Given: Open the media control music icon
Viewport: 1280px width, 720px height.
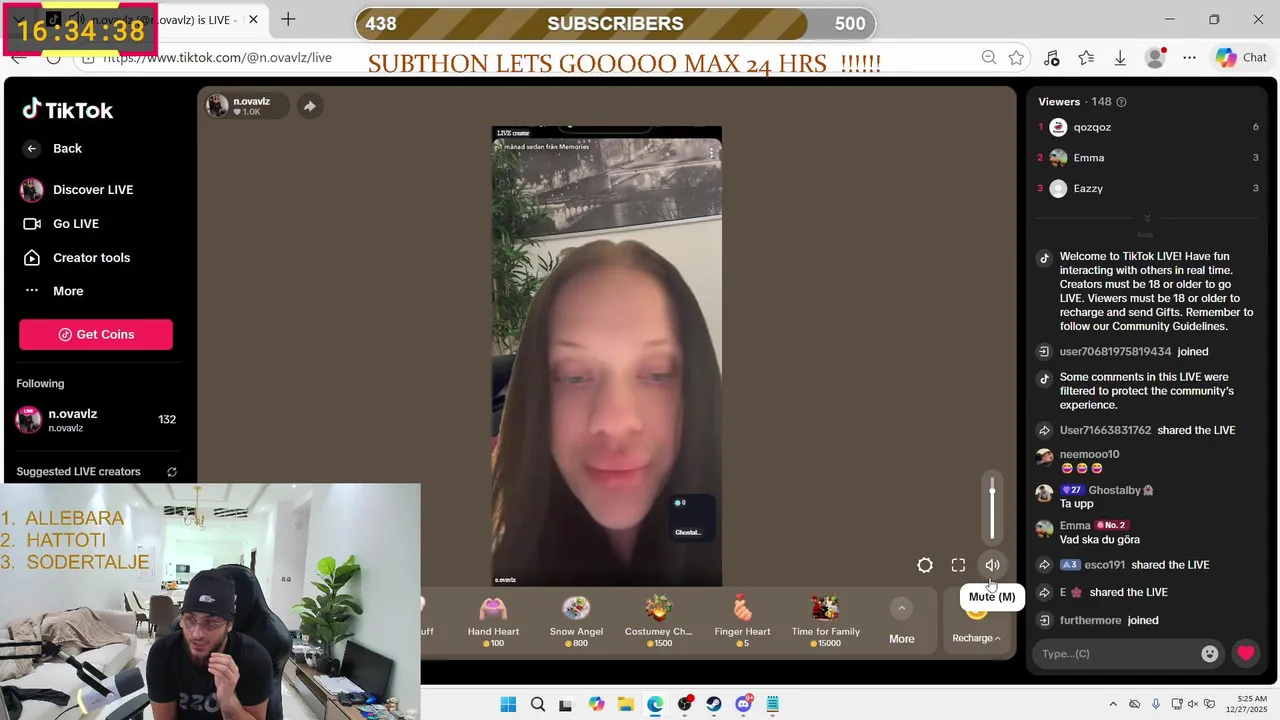Looking at the screenshot, I should 1051,58.
